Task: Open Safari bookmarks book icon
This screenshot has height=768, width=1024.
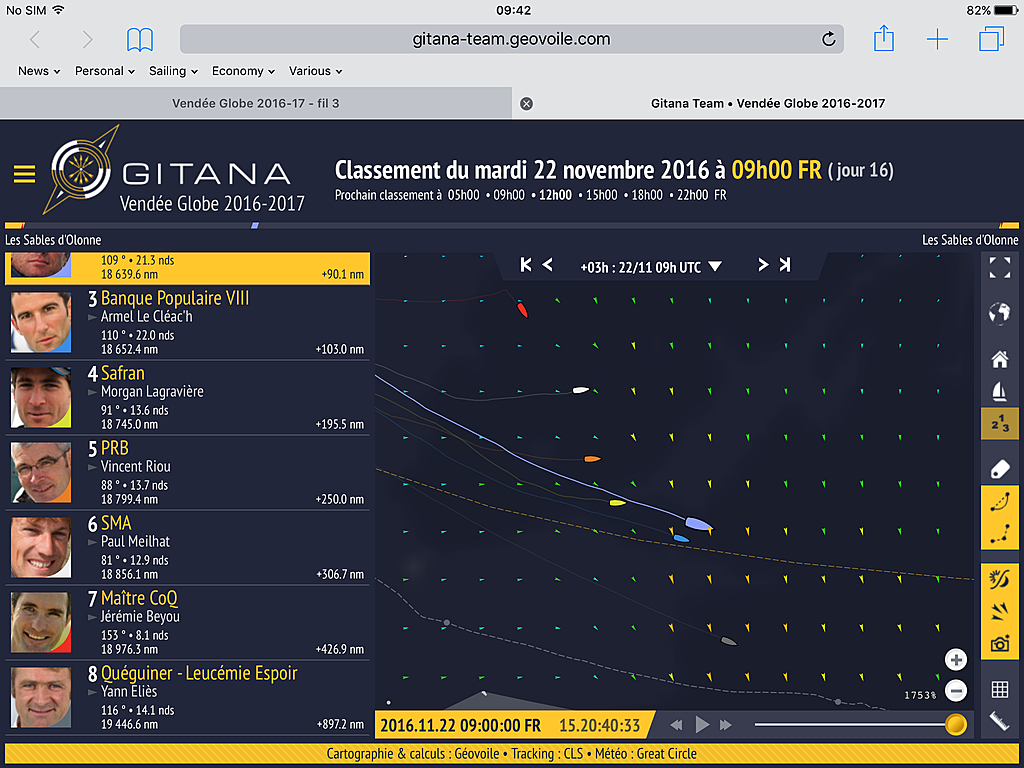Action: (x=140, y=39)
